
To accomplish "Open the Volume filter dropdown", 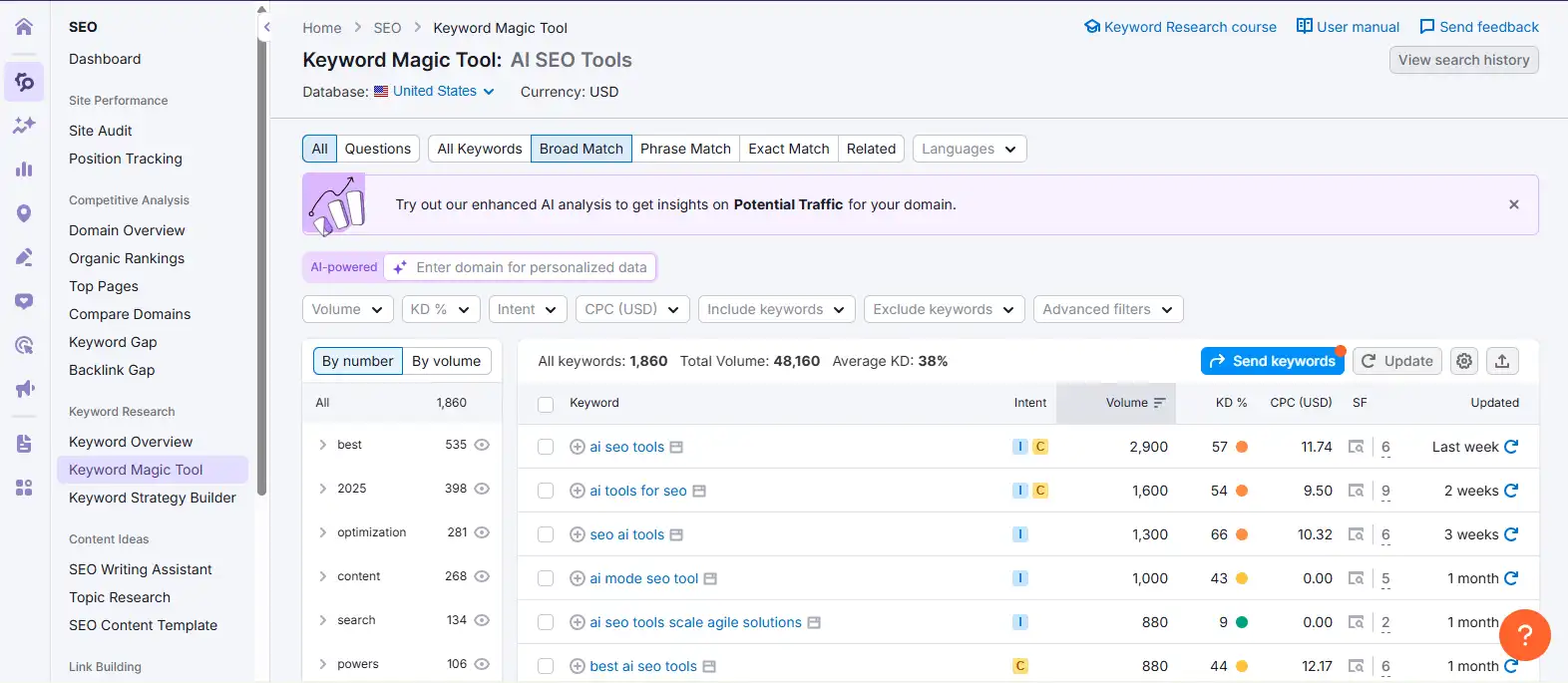I will click(x=348, y=309).
